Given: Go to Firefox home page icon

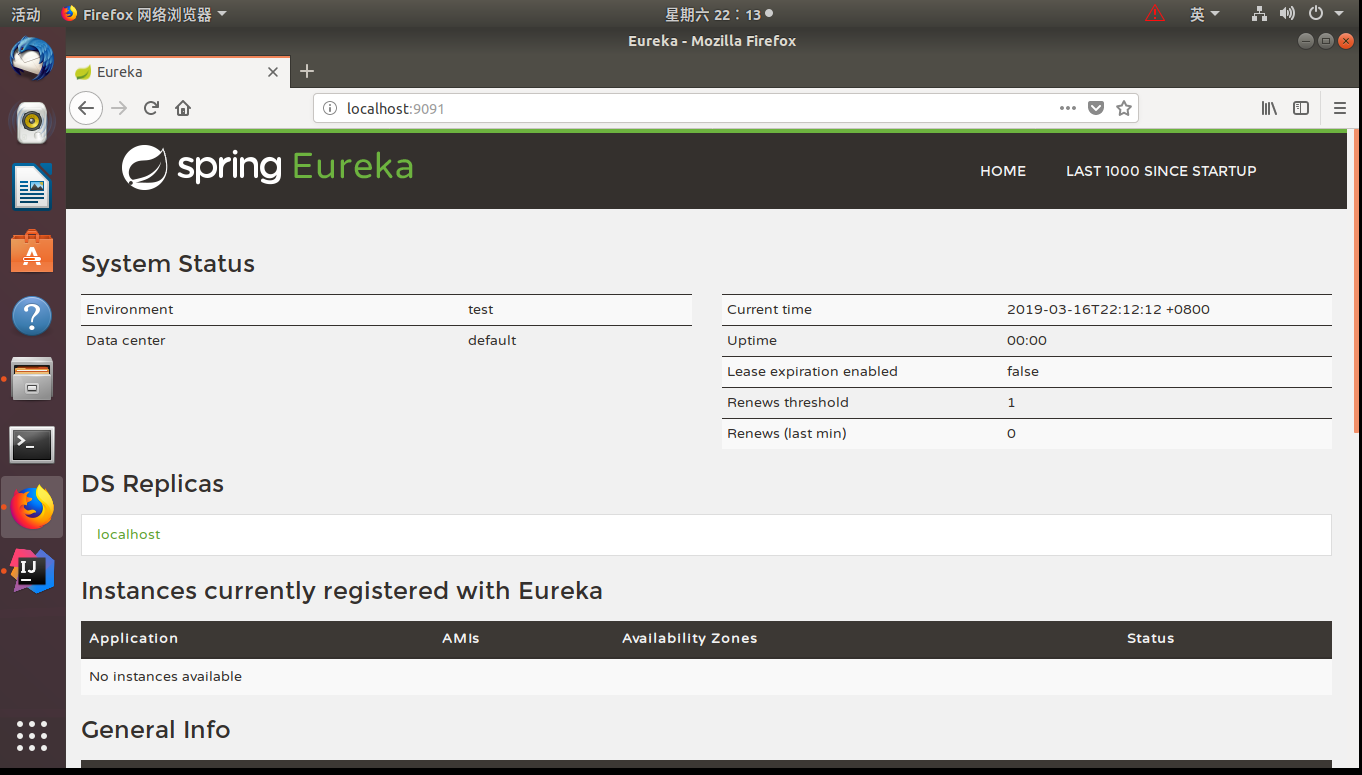Looking at the screenshot, I should coord(183,108).
